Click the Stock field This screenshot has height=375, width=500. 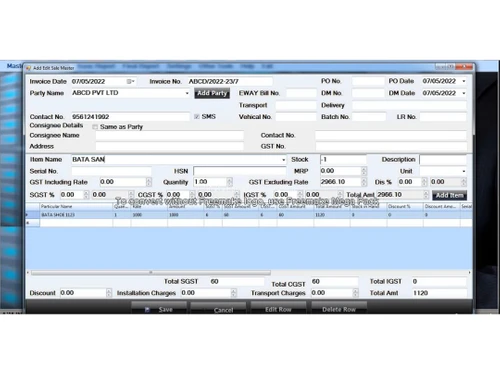point(343,159)
